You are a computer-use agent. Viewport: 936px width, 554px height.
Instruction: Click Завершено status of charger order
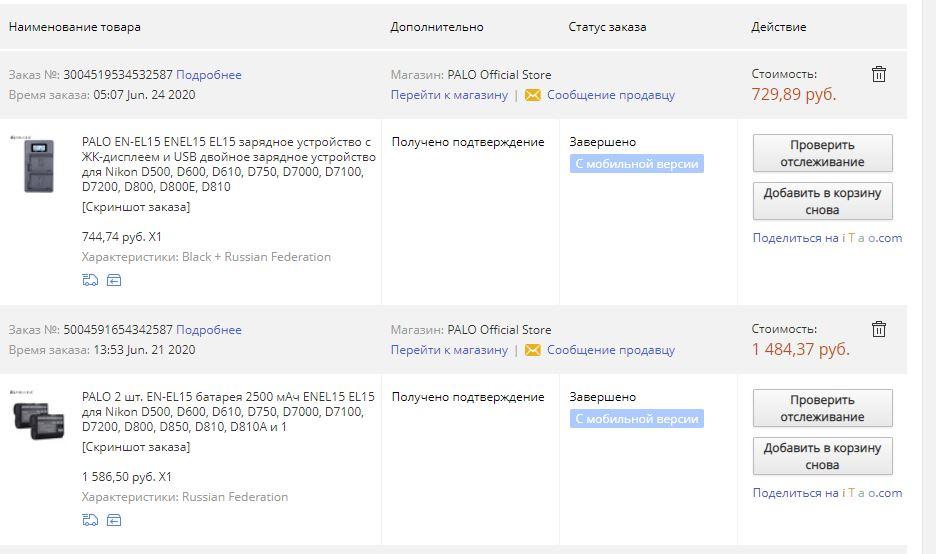tap(602, 142)
